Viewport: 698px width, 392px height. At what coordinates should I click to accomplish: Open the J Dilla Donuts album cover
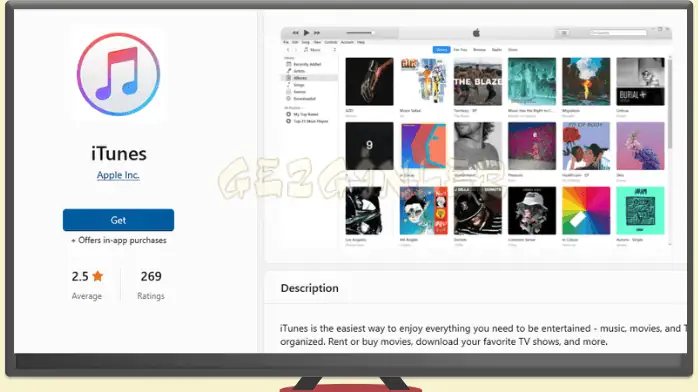coord(478,210)
